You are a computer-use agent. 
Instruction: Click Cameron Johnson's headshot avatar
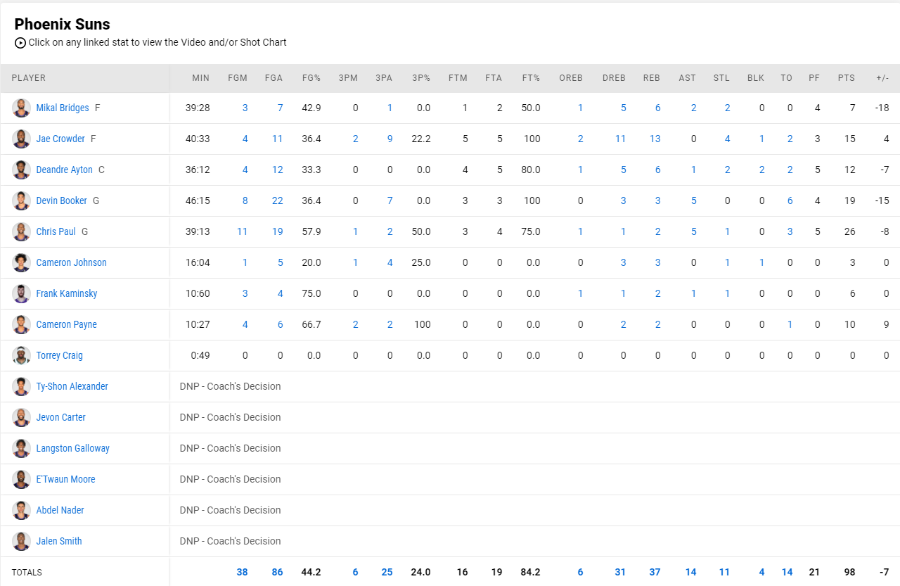coord(21,263)
